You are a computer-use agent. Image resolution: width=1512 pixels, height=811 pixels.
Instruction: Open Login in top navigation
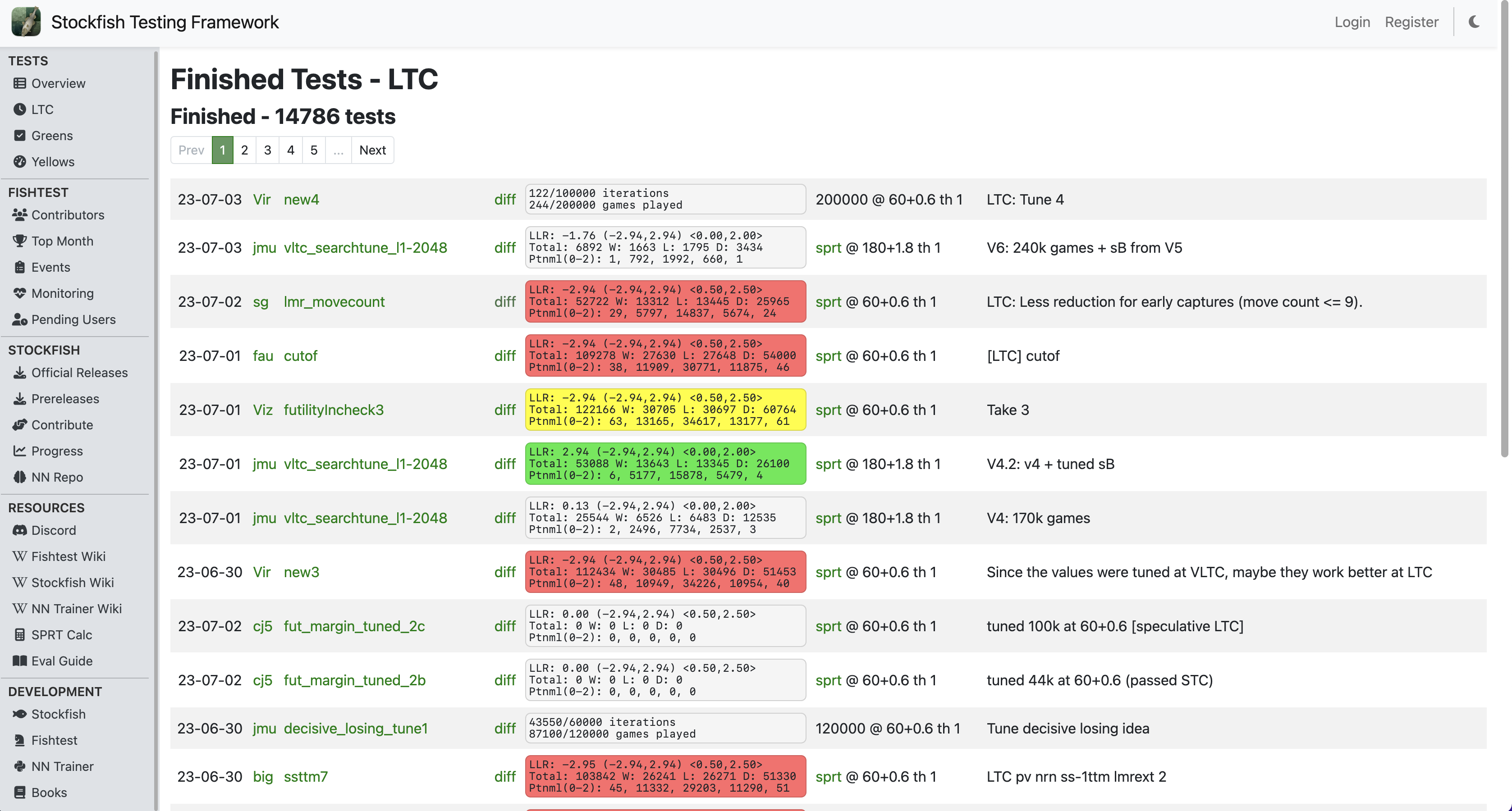tap(1352, 22)
